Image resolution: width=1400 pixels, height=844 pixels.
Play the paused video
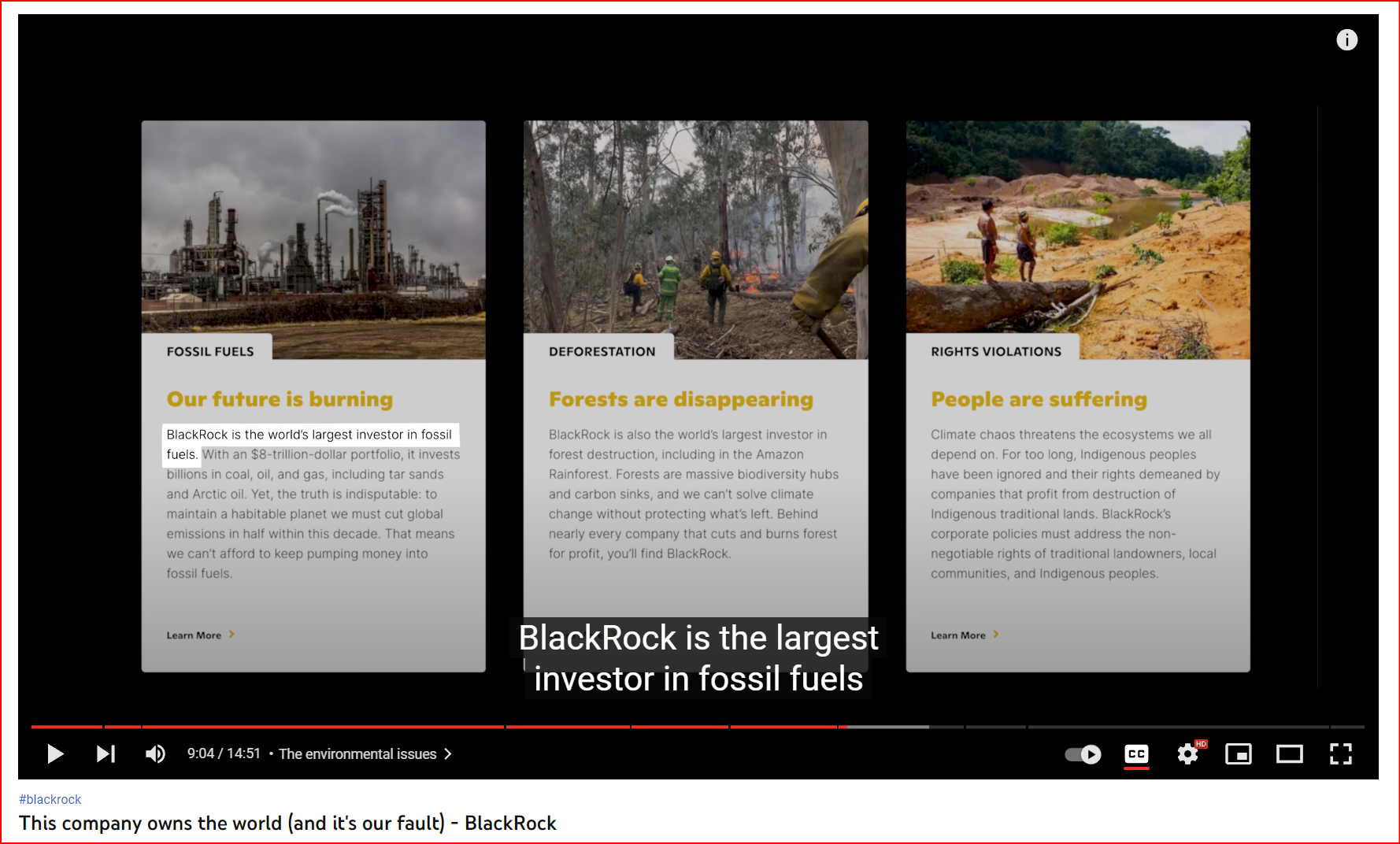[x=54, y=754]
